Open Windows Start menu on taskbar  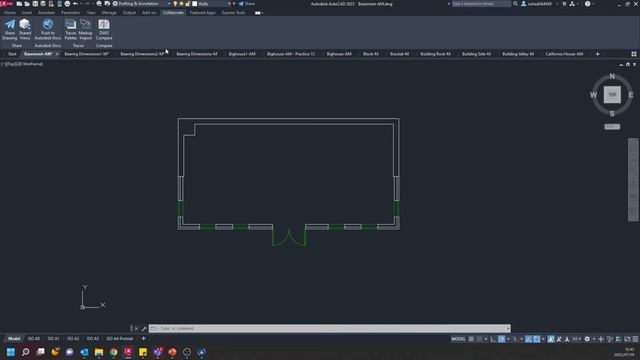(11, 352)
